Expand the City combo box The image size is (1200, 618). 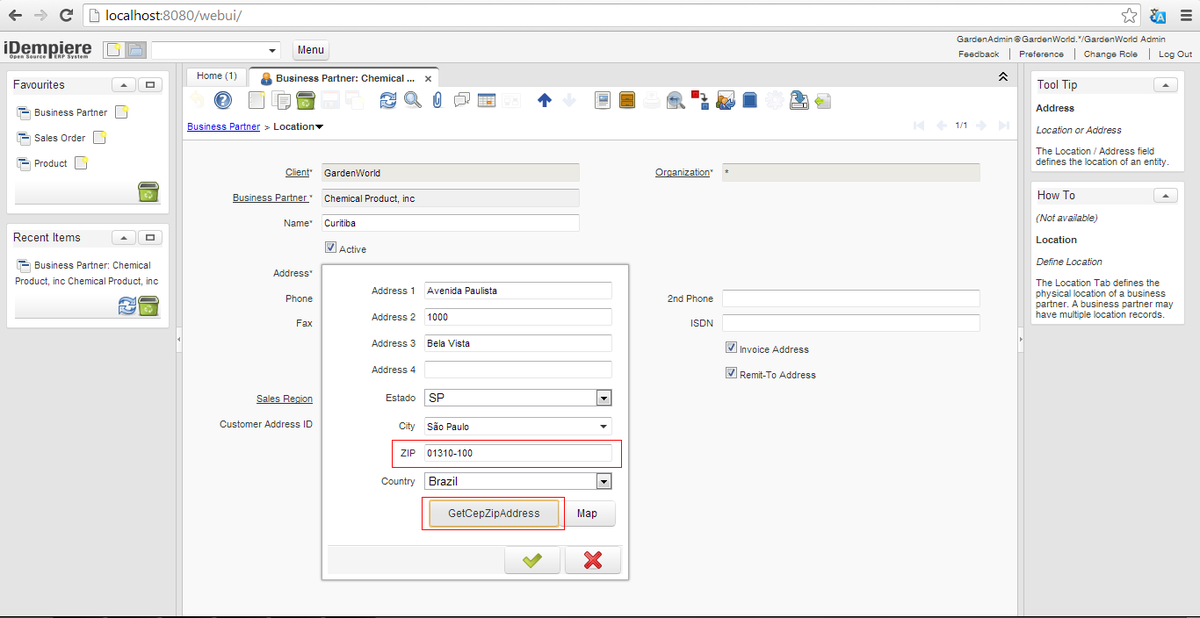tap(603, 427)
